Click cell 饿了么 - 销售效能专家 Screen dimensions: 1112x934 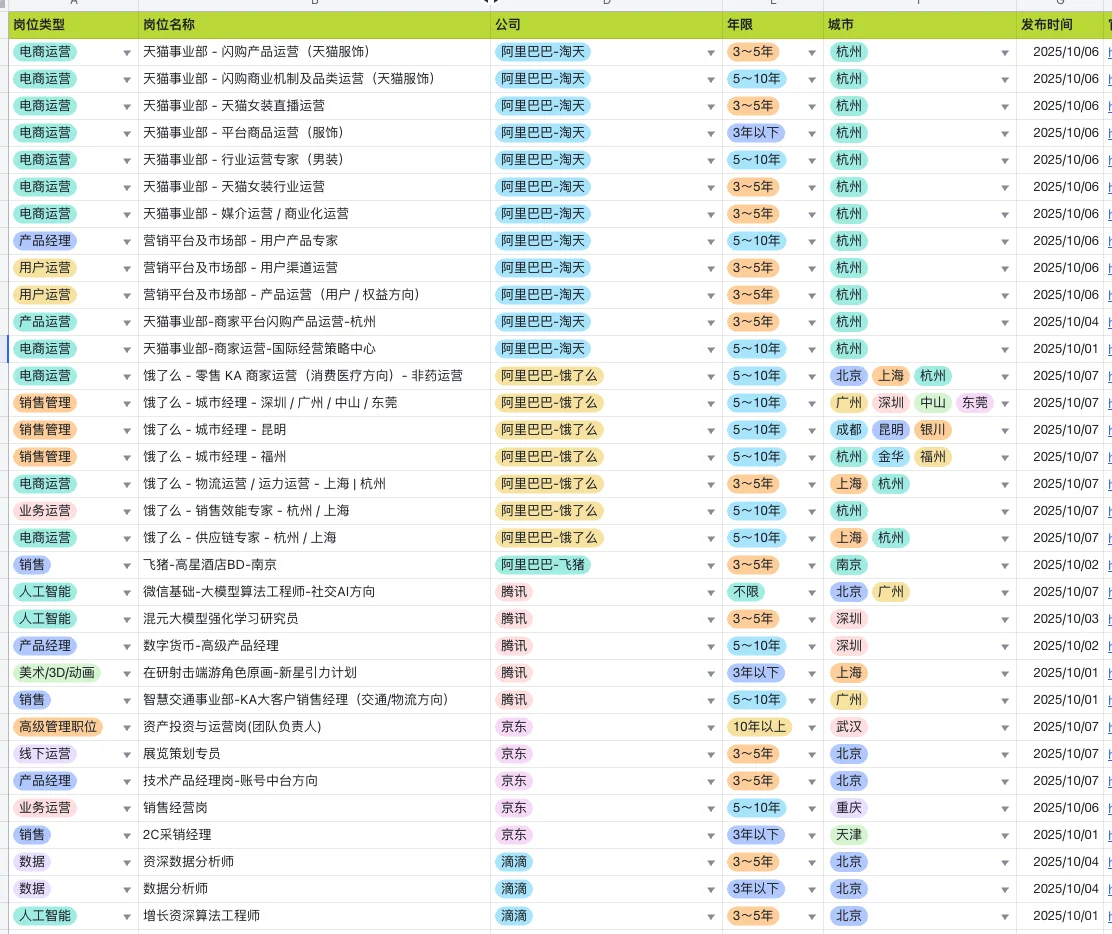coord(314,511)
